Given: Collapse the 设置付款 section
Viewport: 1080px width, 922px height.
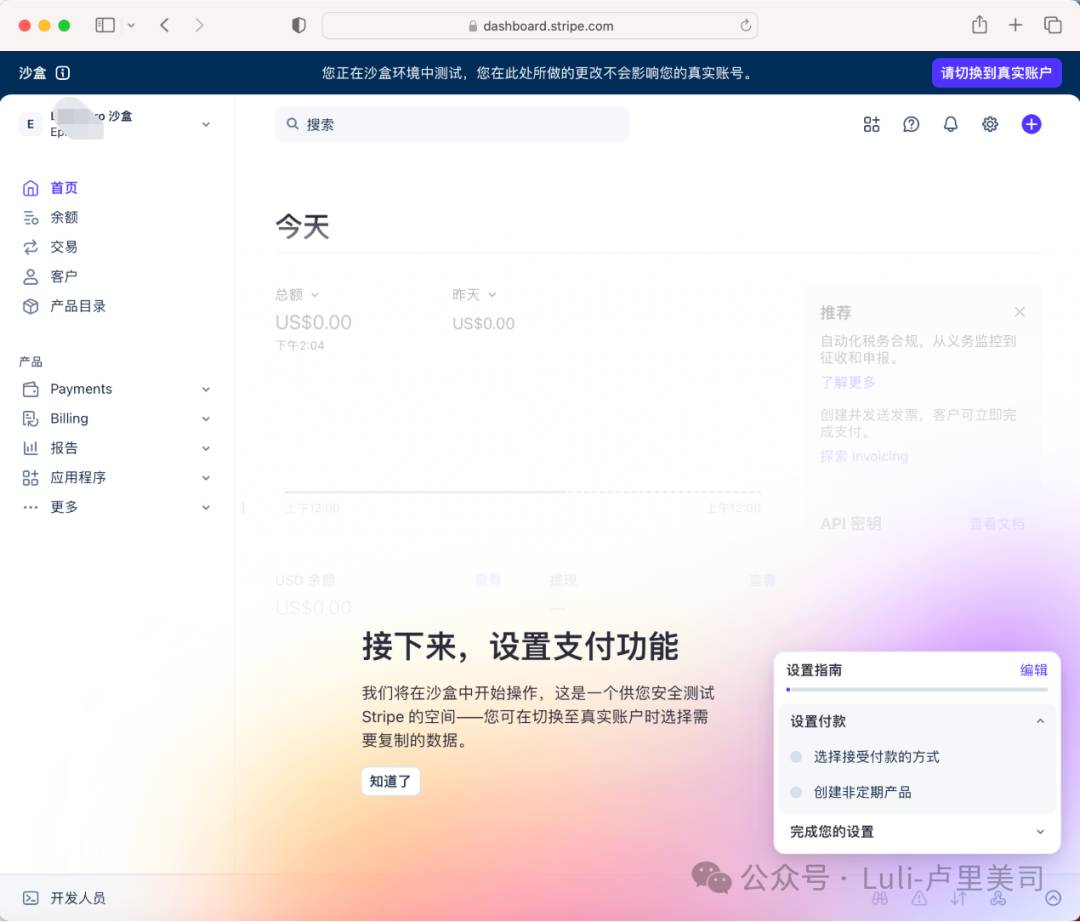Looking at the screenshot, I should [1040, 721].
